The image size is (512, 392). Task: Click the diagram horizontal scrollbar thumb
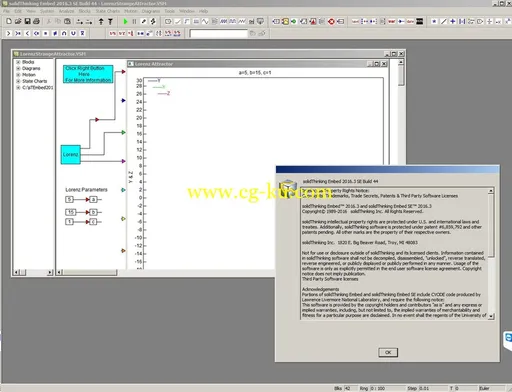click(90, 272)
